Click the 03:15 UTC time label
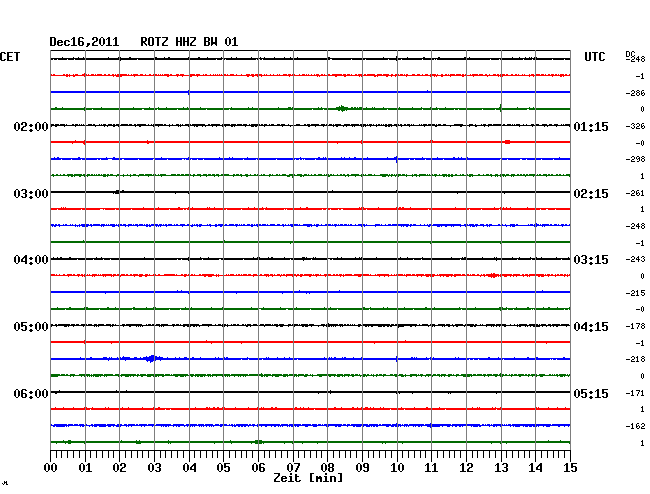Viewport: 650px width, 494px height. (x=591, y=260)
